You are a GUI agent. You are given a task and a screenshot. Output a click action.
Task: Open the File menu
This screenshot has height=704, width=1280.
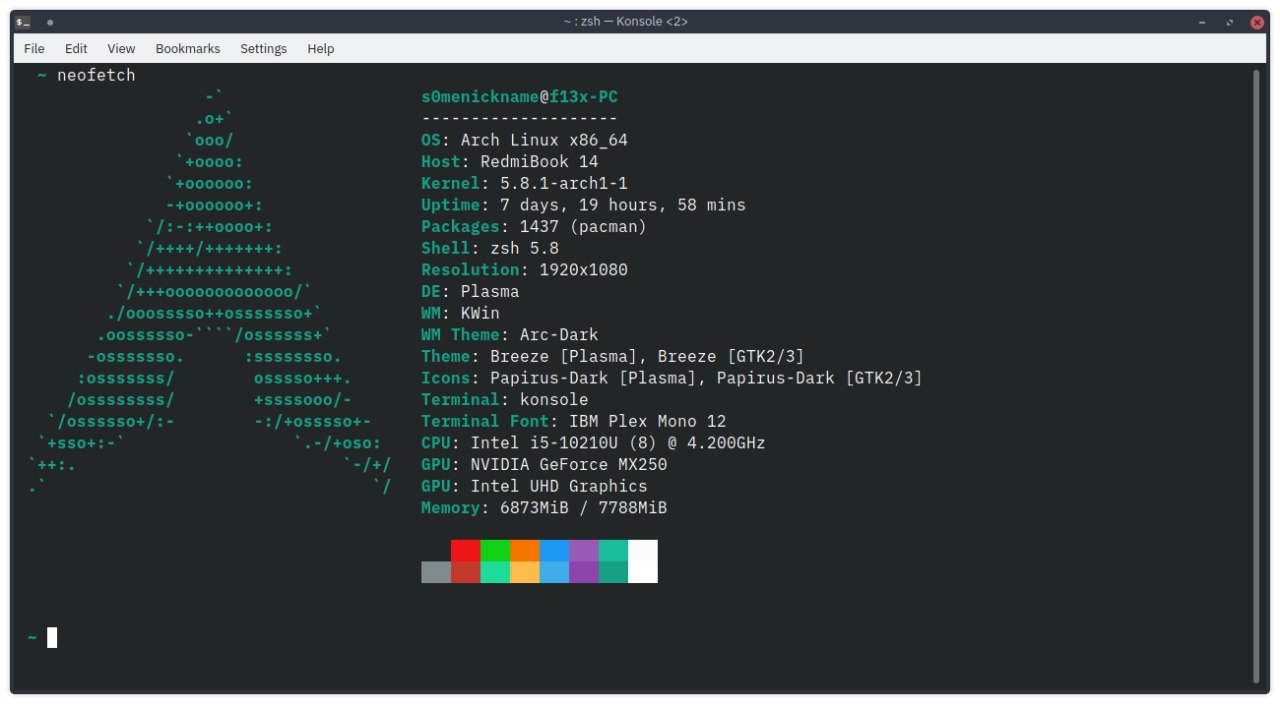[34, 48]
